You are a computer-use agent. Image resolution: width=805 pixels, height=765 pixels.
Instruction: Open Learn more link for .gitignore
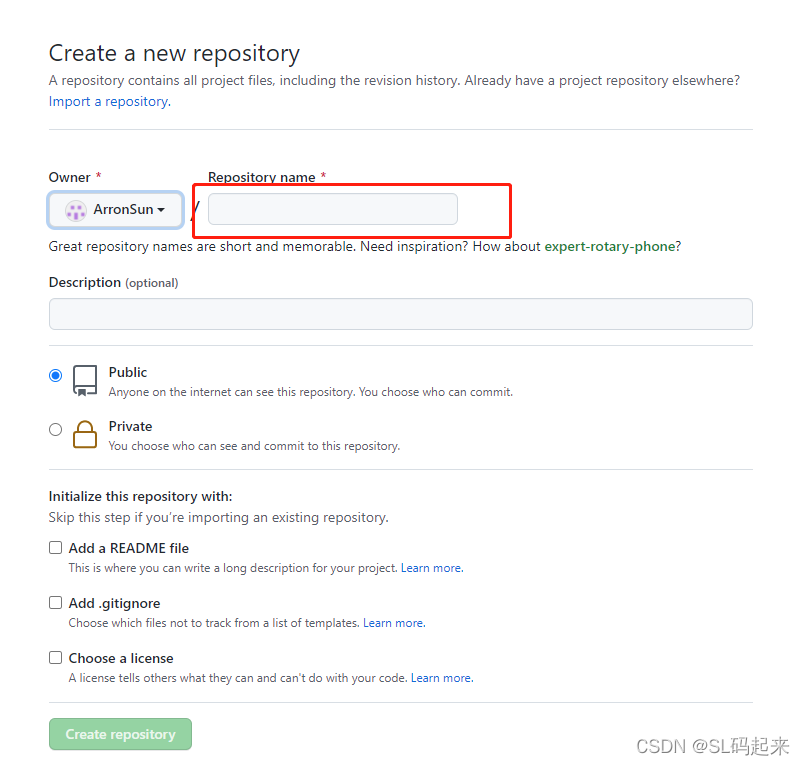393,623
